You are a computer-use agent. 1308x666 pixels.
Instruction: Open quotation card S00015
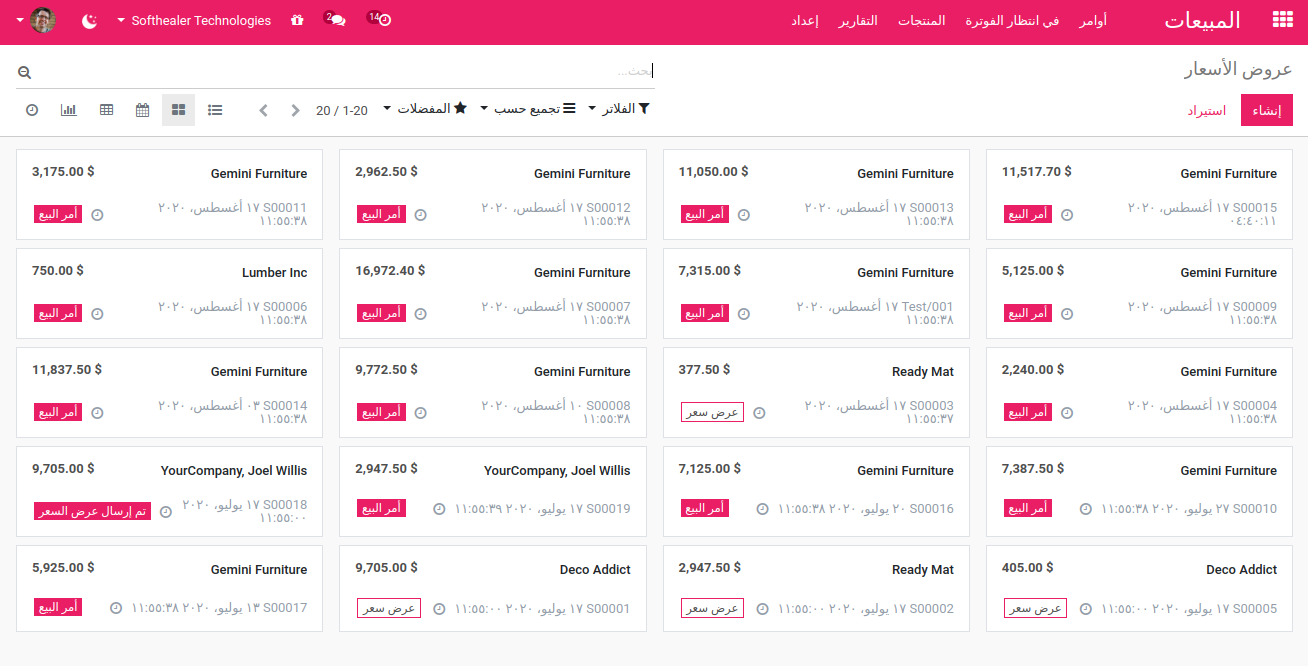tap(1139, 194)
